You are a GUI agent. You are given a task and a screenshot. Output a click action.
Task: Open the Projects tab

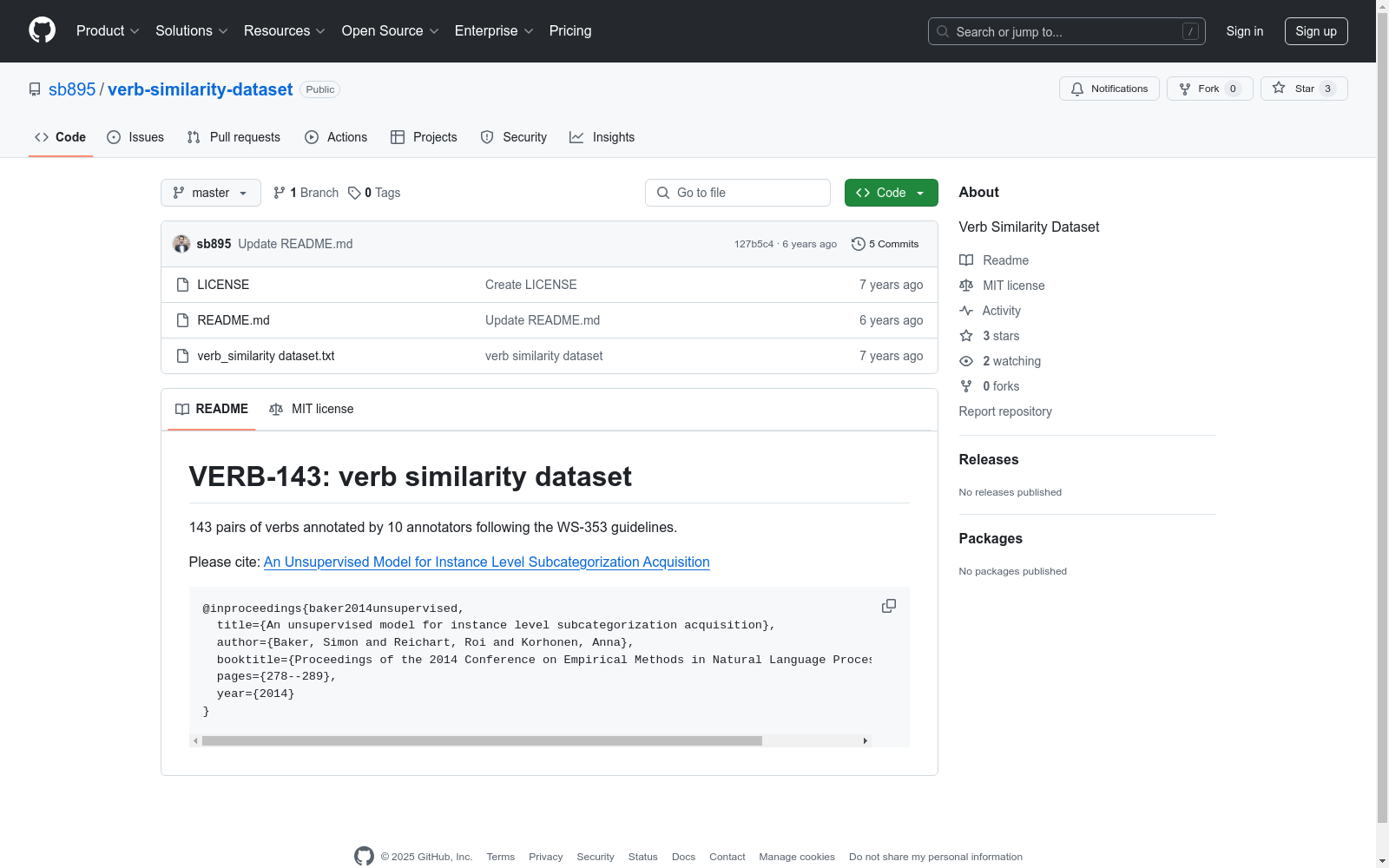(424, 137)
